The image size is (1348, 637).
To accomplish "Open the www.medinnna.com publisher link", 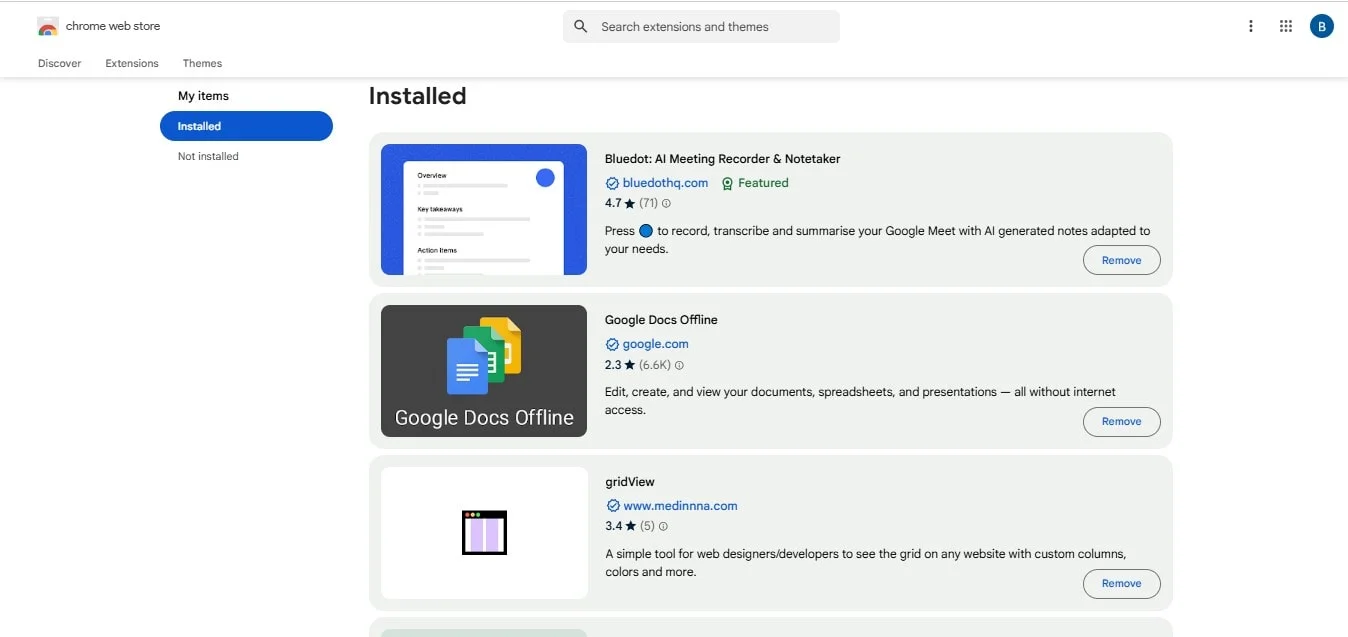I will point(680,506).
